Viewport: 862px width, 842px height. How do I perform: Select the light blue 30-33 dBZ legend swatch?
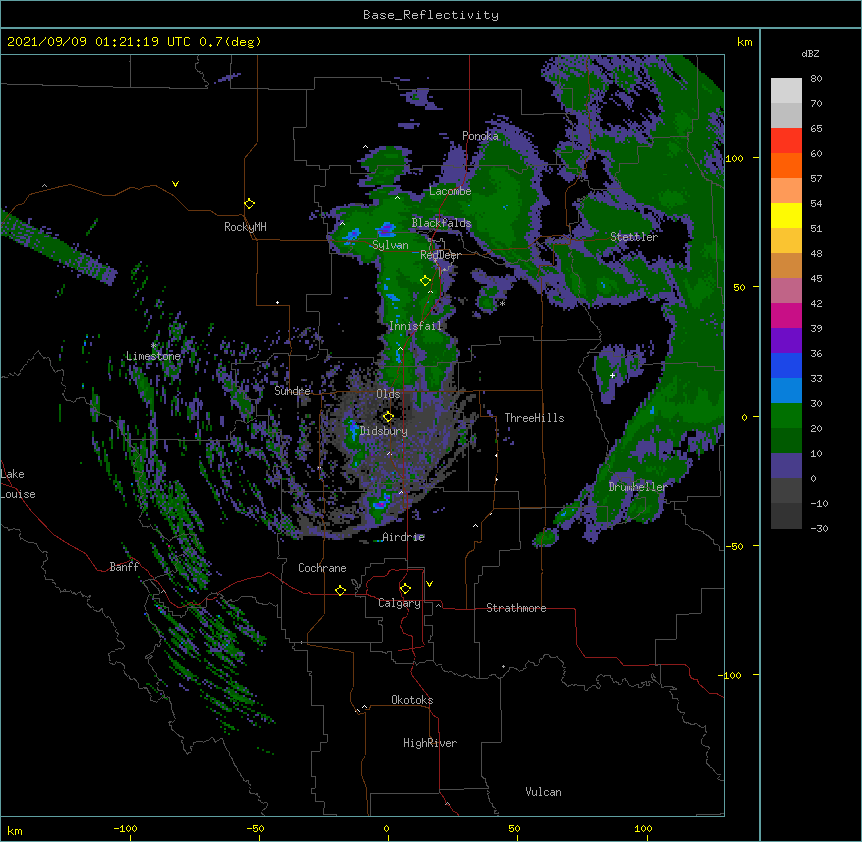[786, 391]
